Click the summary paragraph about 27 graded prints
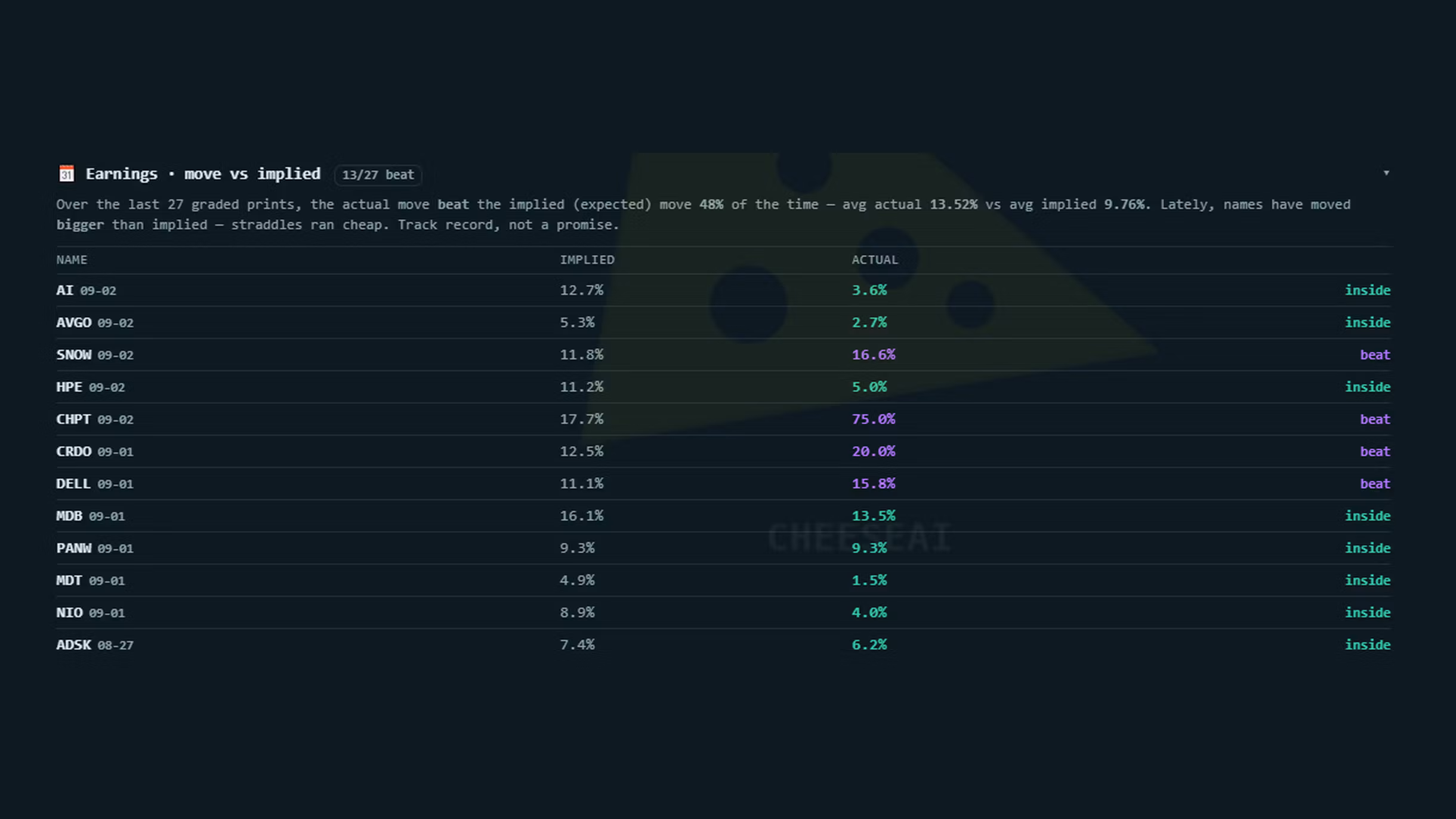The height and width of the screenshot is (819, 1456). click(704, 215)
